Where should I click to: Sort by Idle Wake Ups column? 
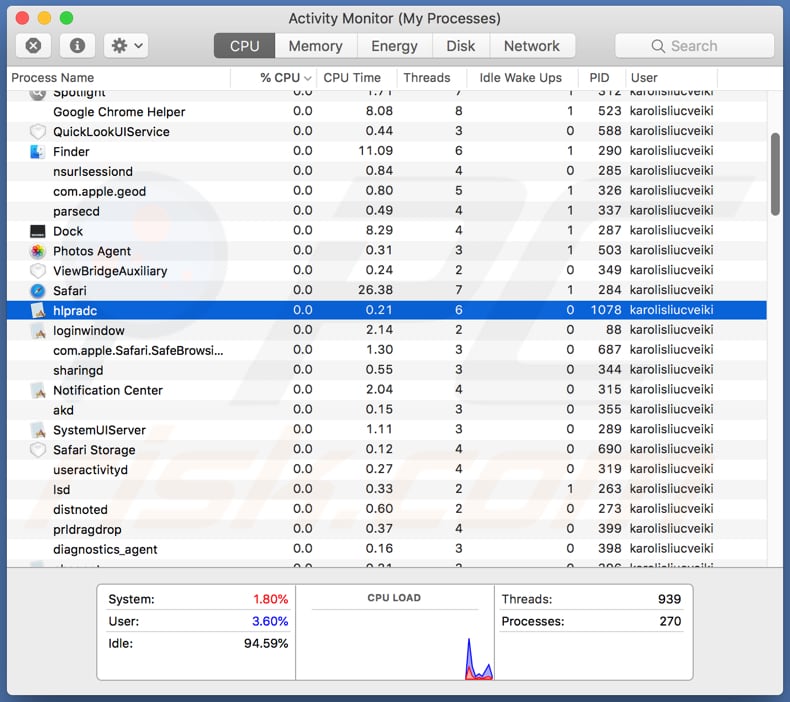point(522,78)
